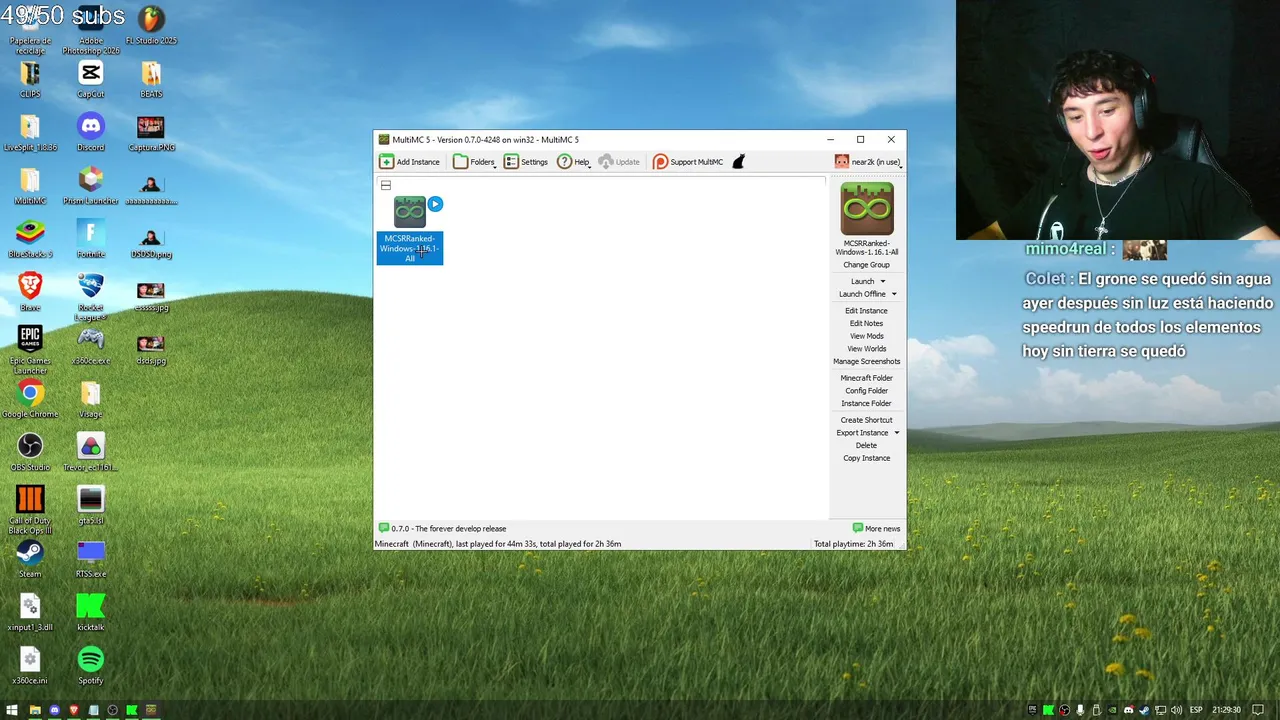Open the Instance Folder
The image size is (1280, 720).
(866, 404)
